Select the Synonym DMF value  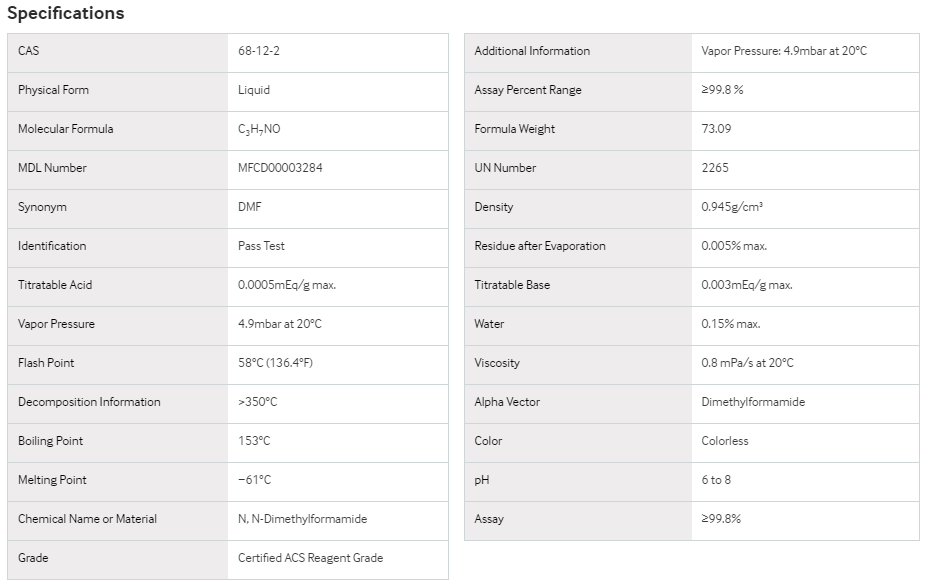point(249,207)
